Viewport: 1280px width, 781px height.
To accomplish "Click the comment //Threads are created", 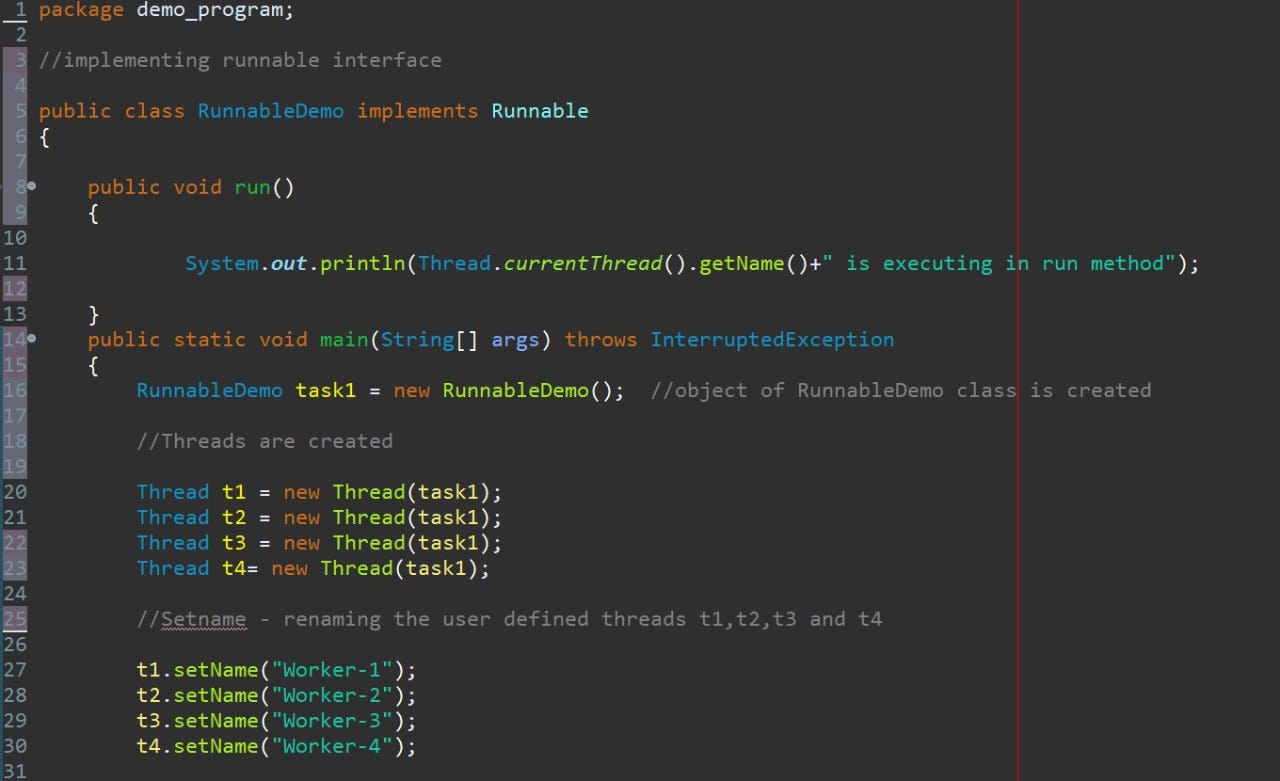I will (264, 440).
